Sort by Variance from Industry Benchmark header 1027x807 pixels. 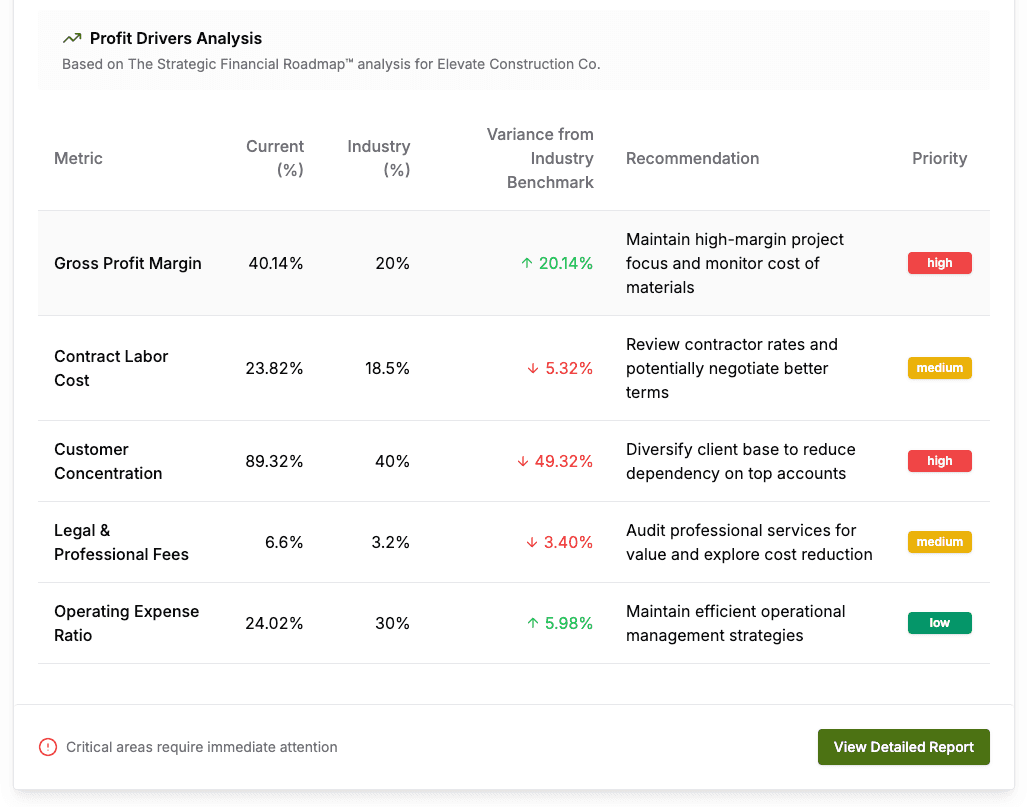[x=540, y=158]
